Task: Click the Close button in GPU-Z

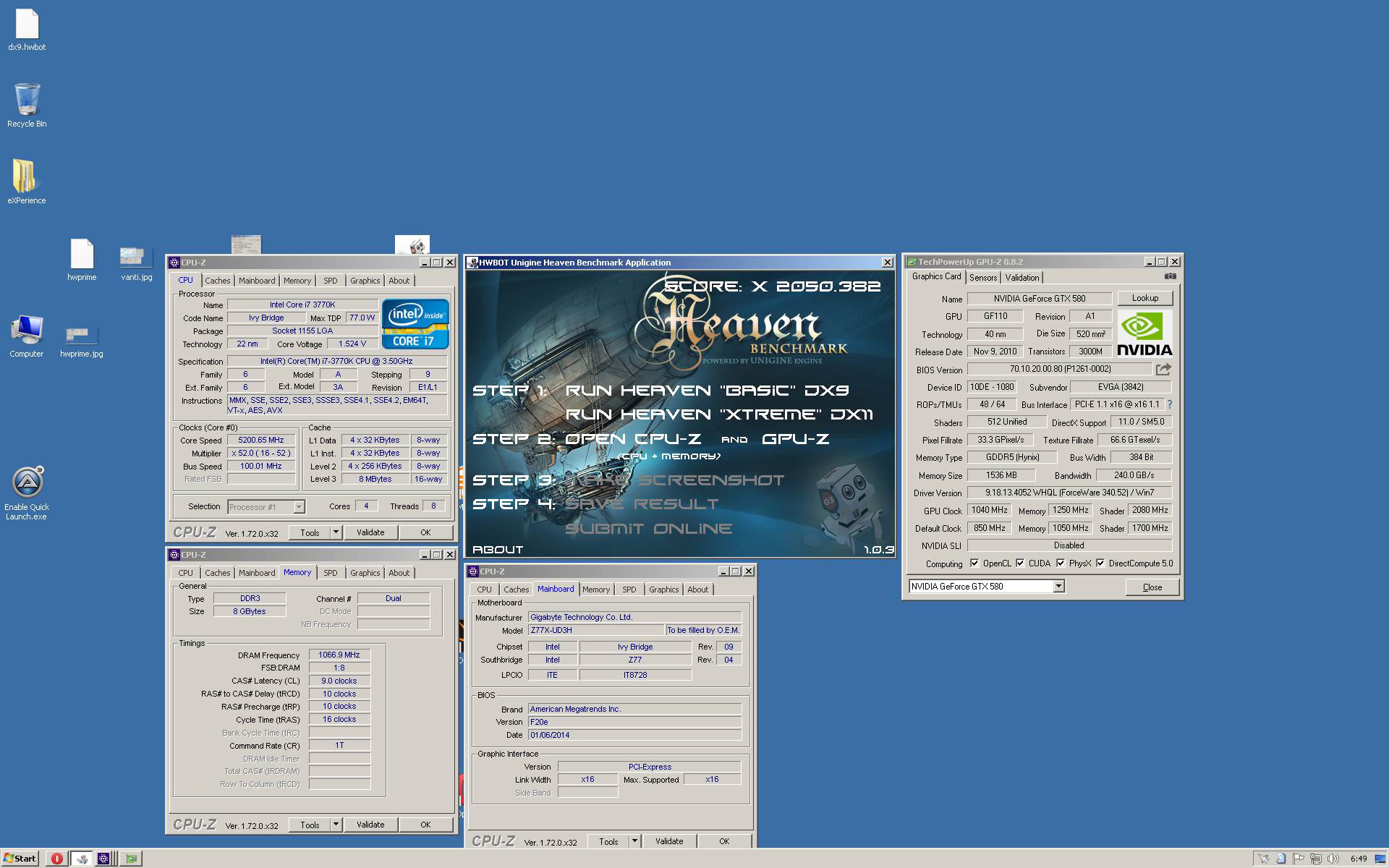Action: [x=1152, y=587]
